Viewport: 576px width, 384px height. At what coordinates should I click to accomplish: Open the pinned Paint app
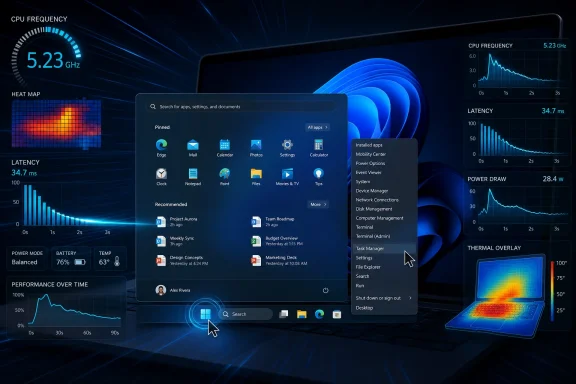coord(224,177)
